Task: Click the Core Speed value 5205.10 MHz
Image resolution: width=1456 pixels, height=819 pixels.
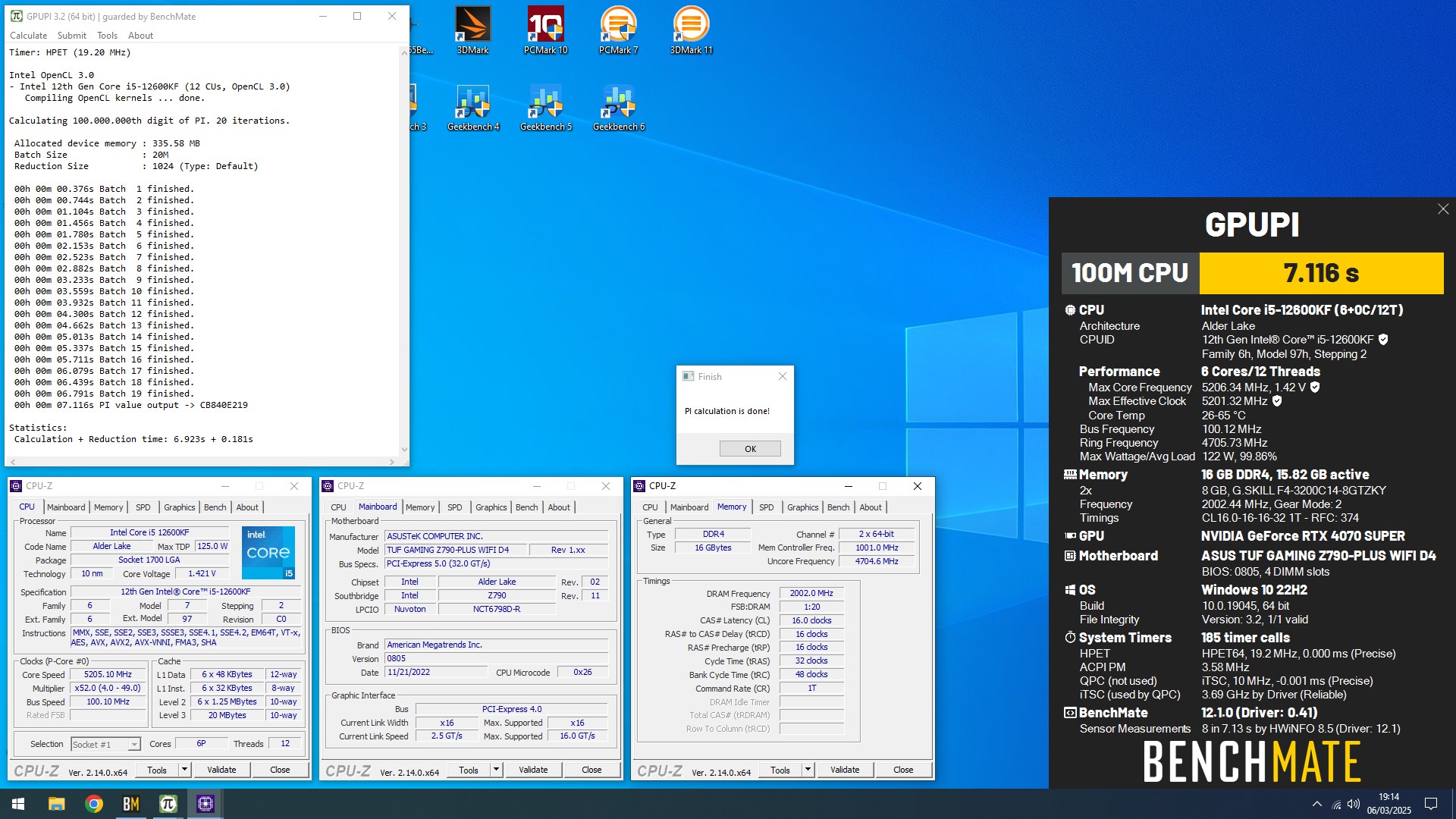Action: click(x=108, y=675)
